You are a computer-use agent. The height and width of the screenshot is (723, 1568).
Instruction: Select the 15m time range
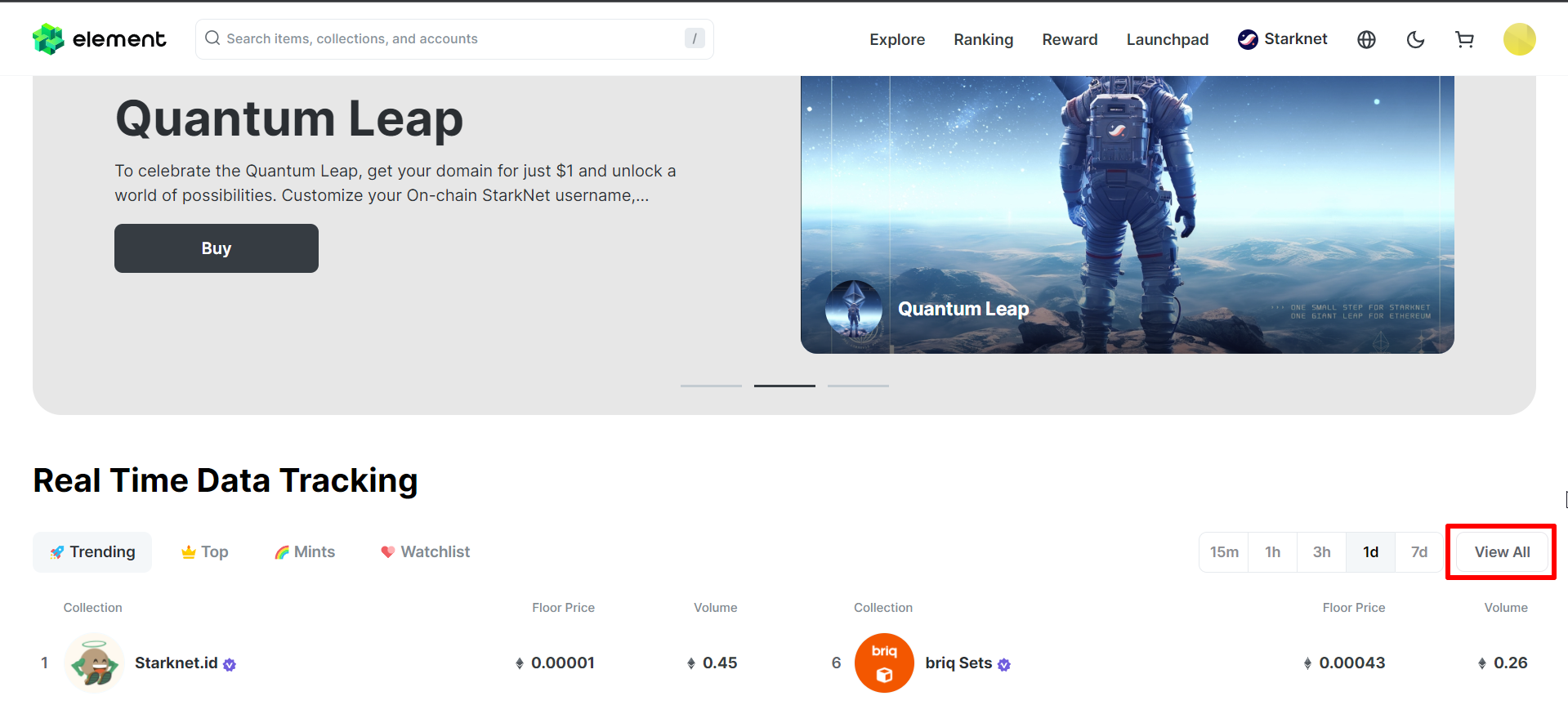[x=1224, y=552]
